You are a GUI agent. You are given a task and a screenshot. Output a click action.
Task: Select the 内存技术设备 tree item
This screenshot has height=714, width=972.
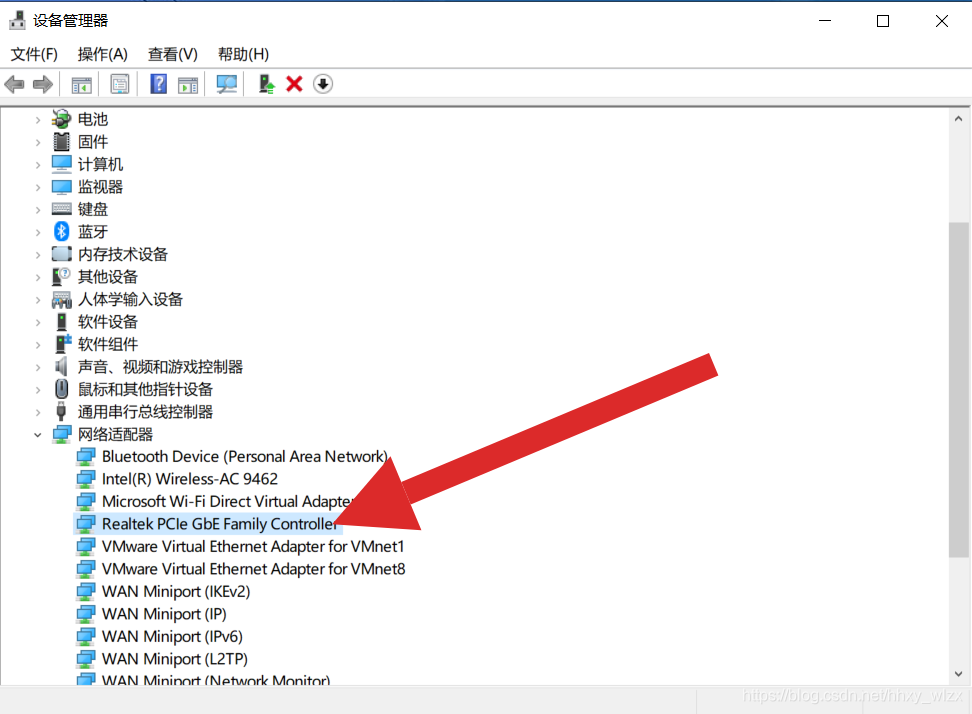(123, 255)
